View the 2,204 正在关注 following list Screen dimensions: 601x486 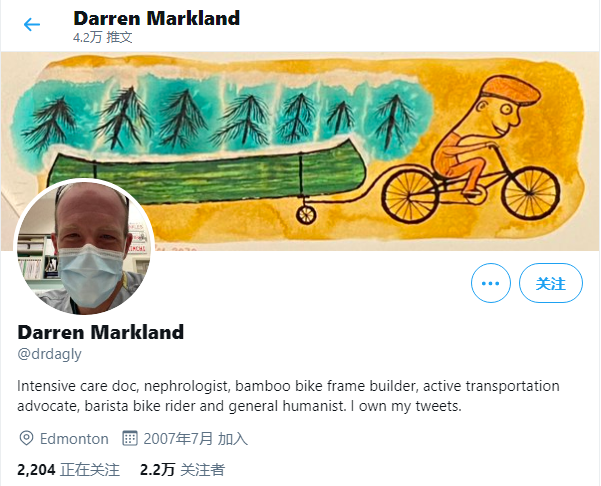click(68, 470)
